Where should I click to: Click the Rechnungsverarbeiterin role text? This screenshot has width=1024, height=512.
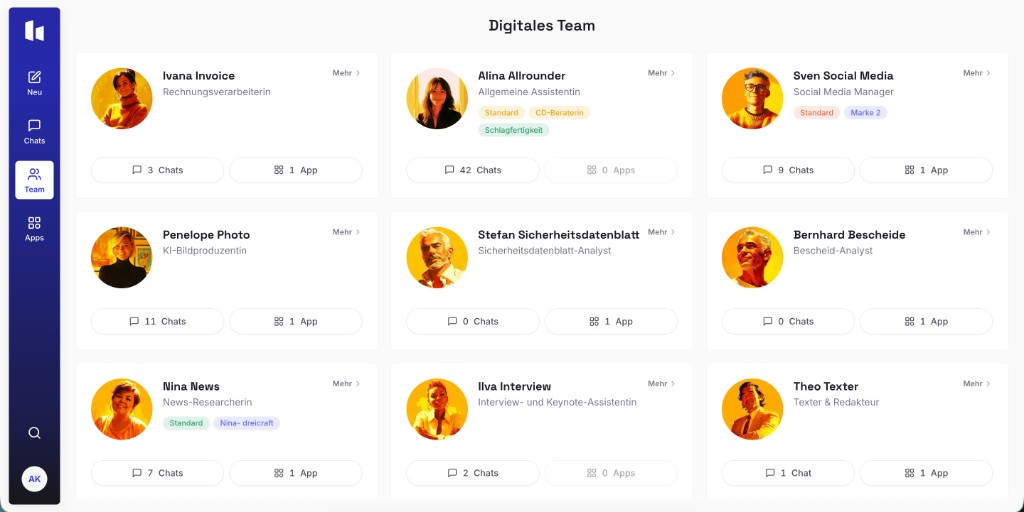(216, 92)
